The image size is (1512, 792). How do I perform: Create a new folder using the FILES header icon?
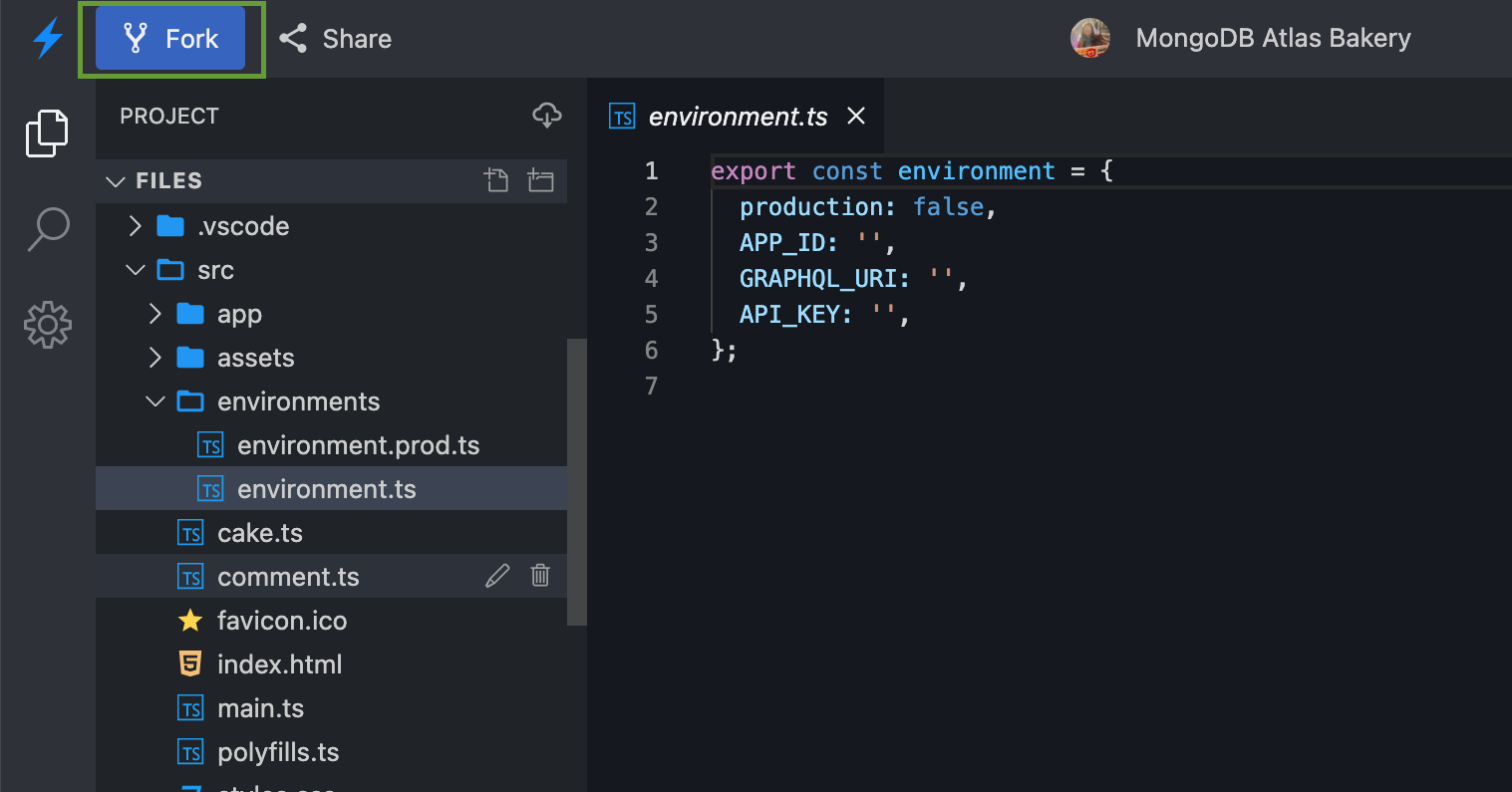coord(540,180)
